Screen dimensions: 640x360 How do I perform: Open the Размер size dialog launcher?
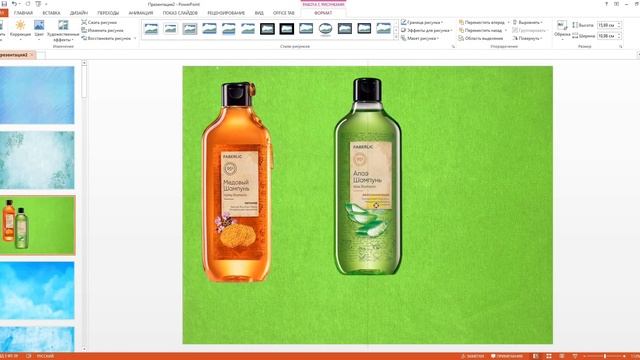point(620,47)
